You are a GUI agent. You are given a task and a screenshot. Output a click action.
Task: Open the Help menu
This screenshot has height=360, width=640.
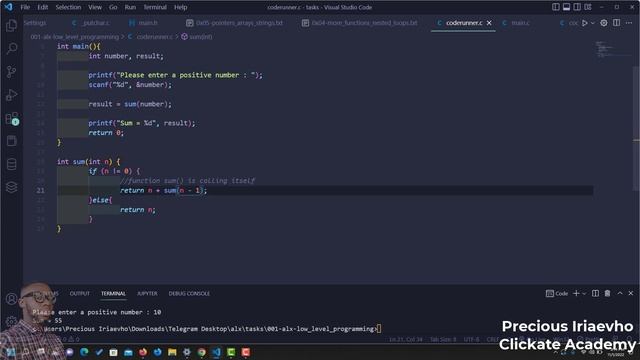pos(180,7)
